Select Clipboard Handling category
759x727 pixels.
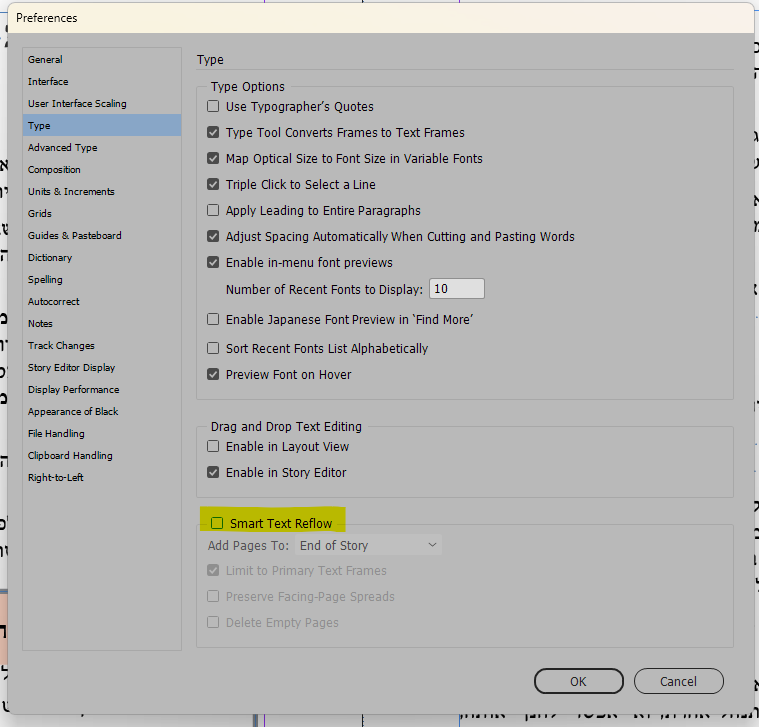coord(102,456)
